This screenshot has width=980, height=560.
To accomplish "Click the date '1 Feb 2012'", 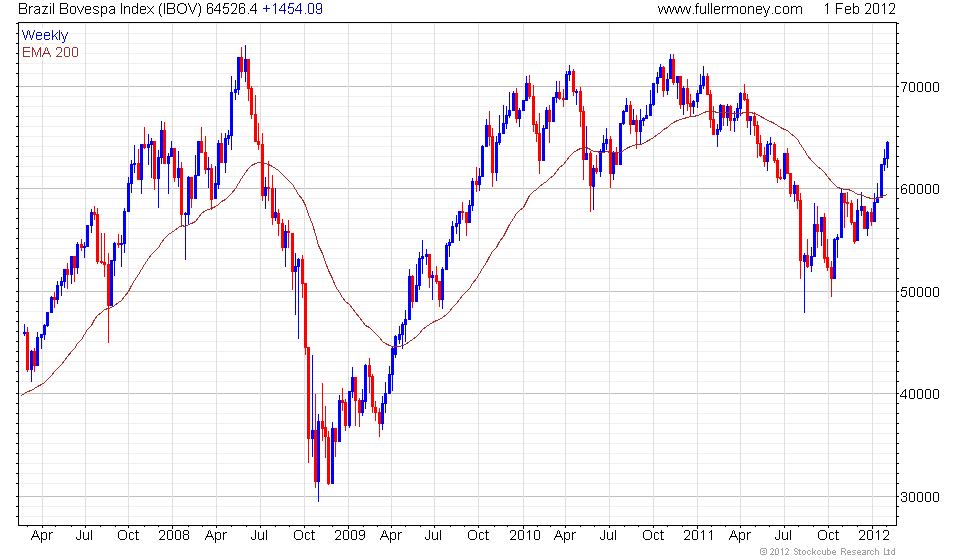I will tap(859, 9).
